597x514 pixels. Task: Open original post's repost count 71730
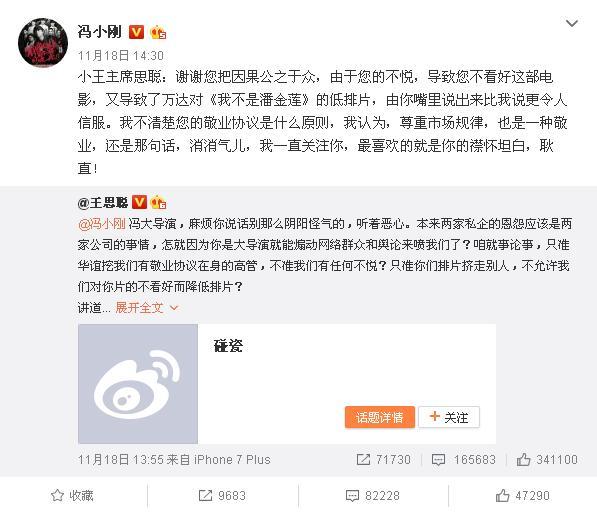pyautogui.click(x=384, y=460)
